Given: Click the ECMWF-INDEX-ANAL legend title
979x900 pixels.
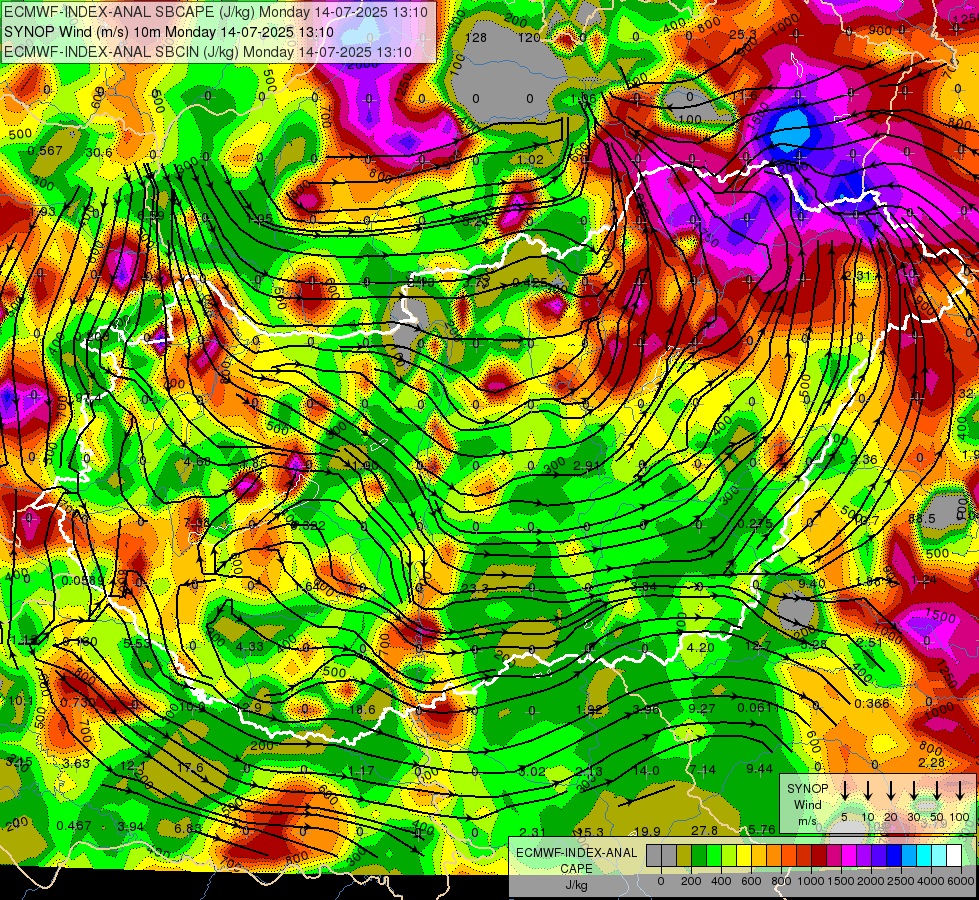Looking at the screenshot, I should pyautogui.click(x=576, y=853).
